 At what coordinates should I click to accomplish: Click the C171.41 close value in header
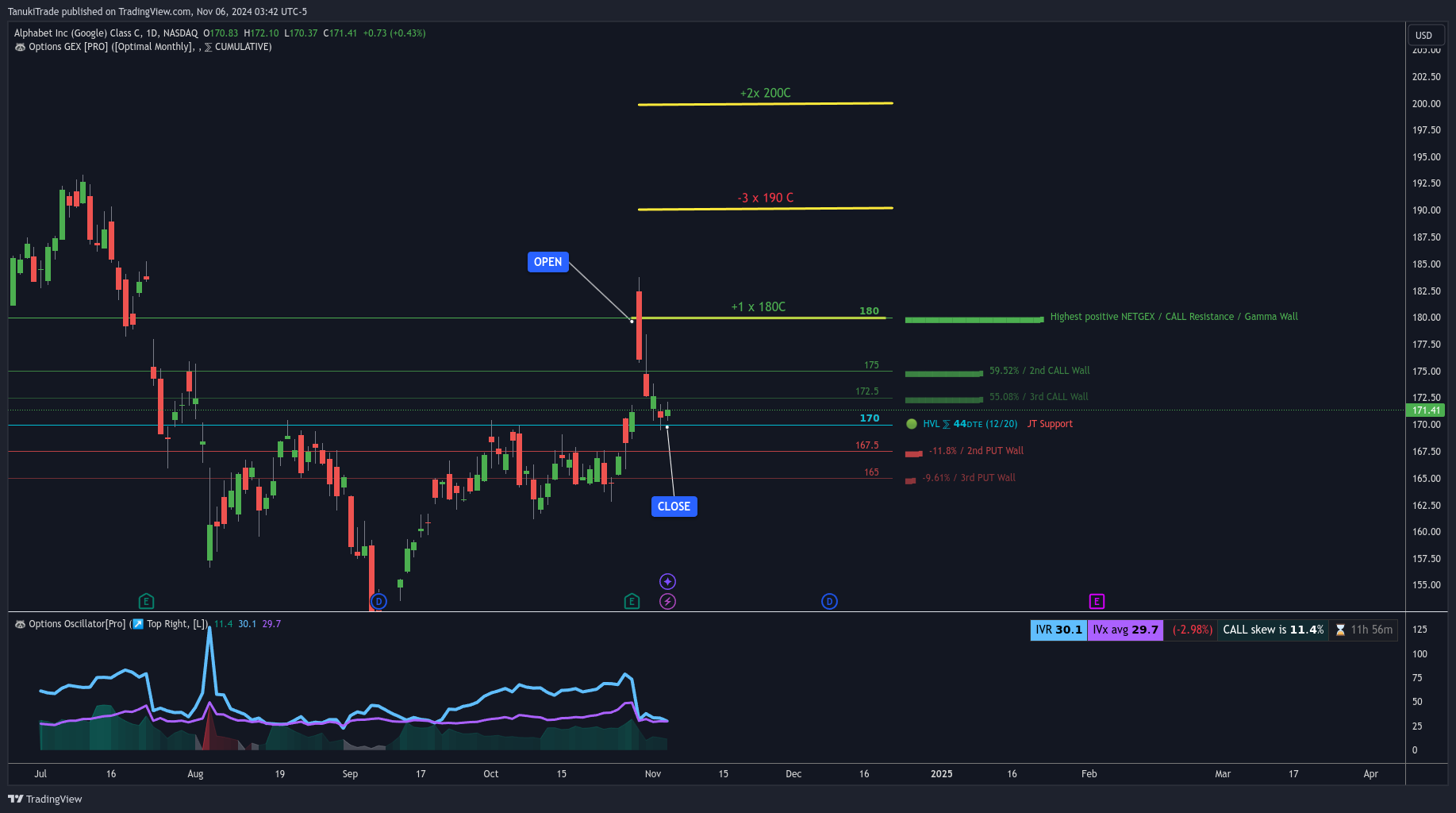coord(340,33)
